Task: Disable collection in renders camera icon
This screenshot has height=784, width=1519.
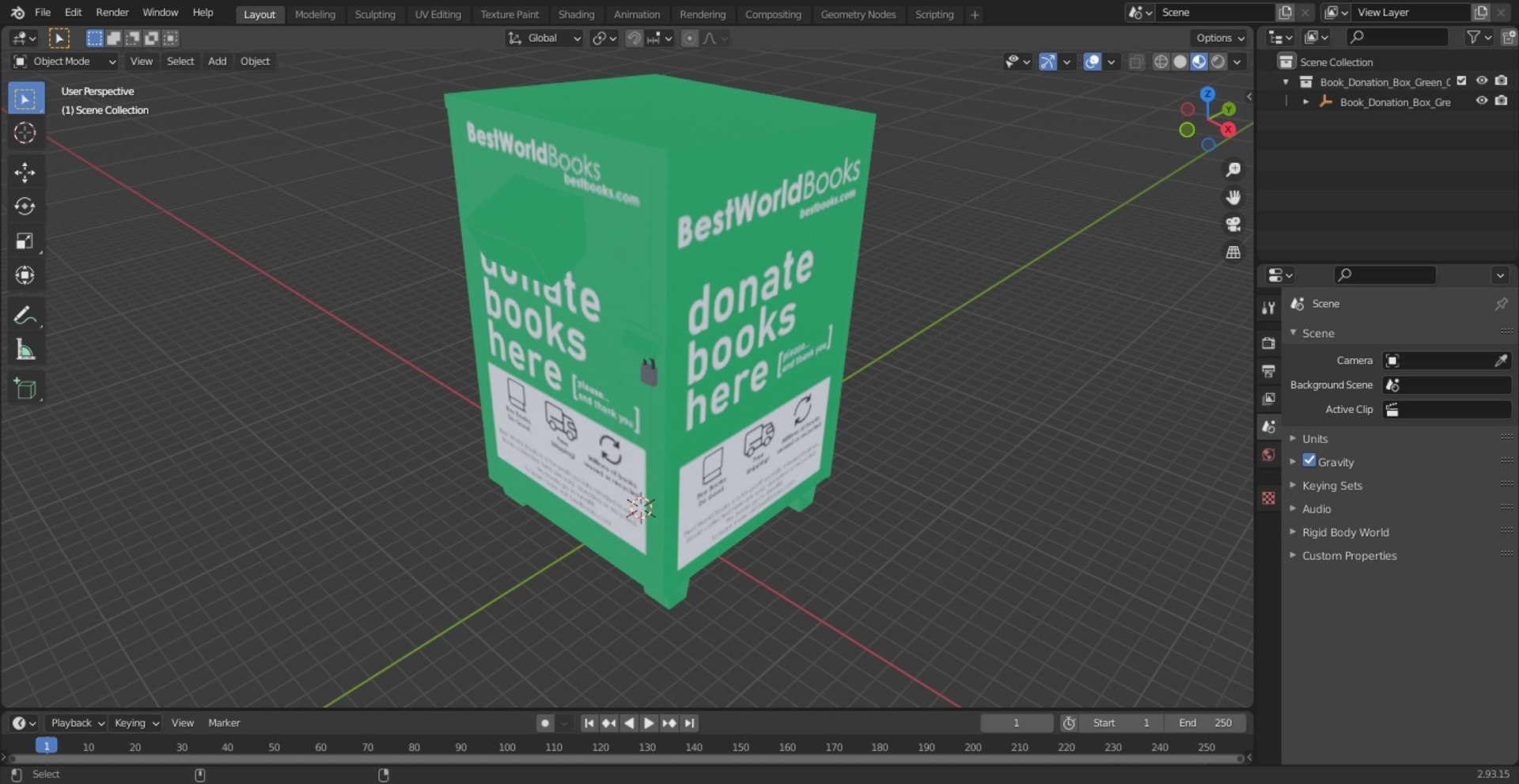Action: [x=1501, y=81]
